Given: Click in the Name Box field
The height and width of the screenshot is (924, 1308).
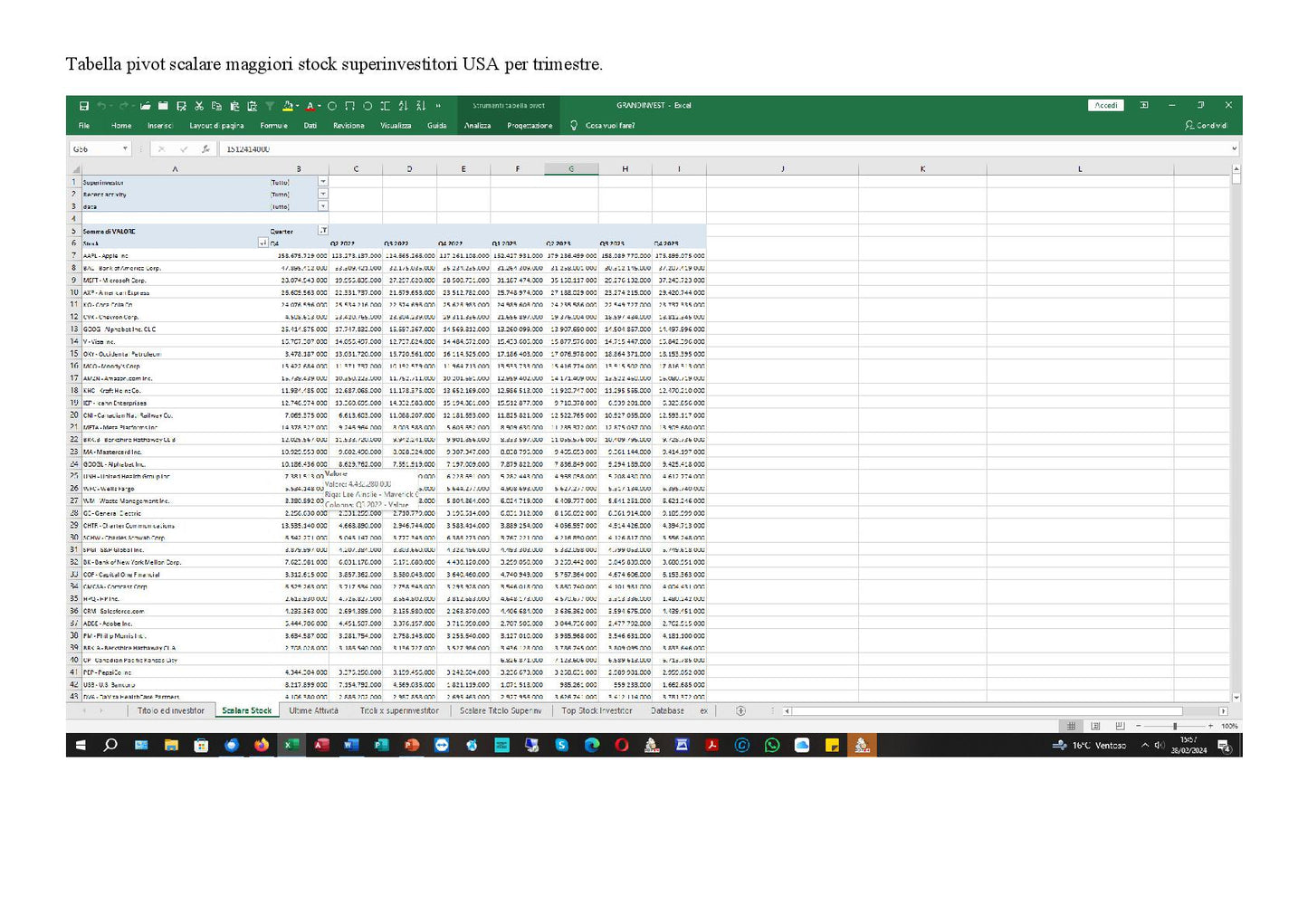Looking at the screenshot, I should (95, 148).
